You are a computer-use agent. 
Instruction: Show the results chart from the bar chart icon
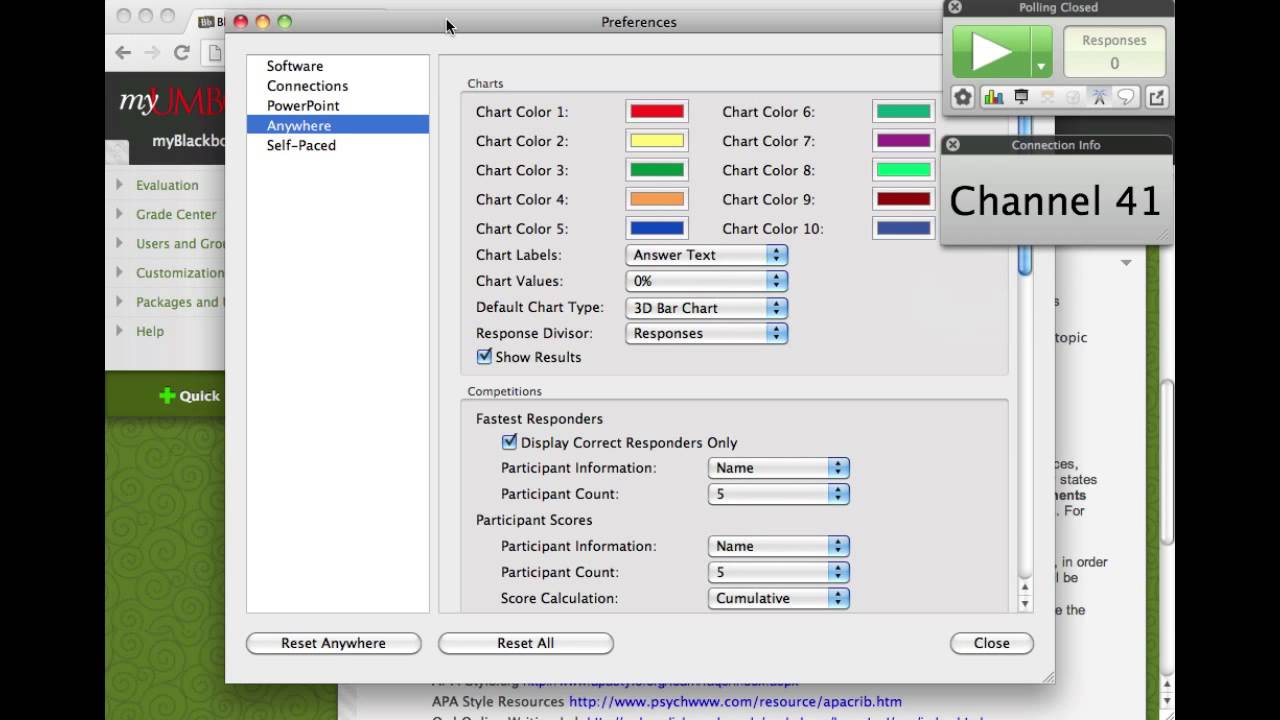coord(993,97)
